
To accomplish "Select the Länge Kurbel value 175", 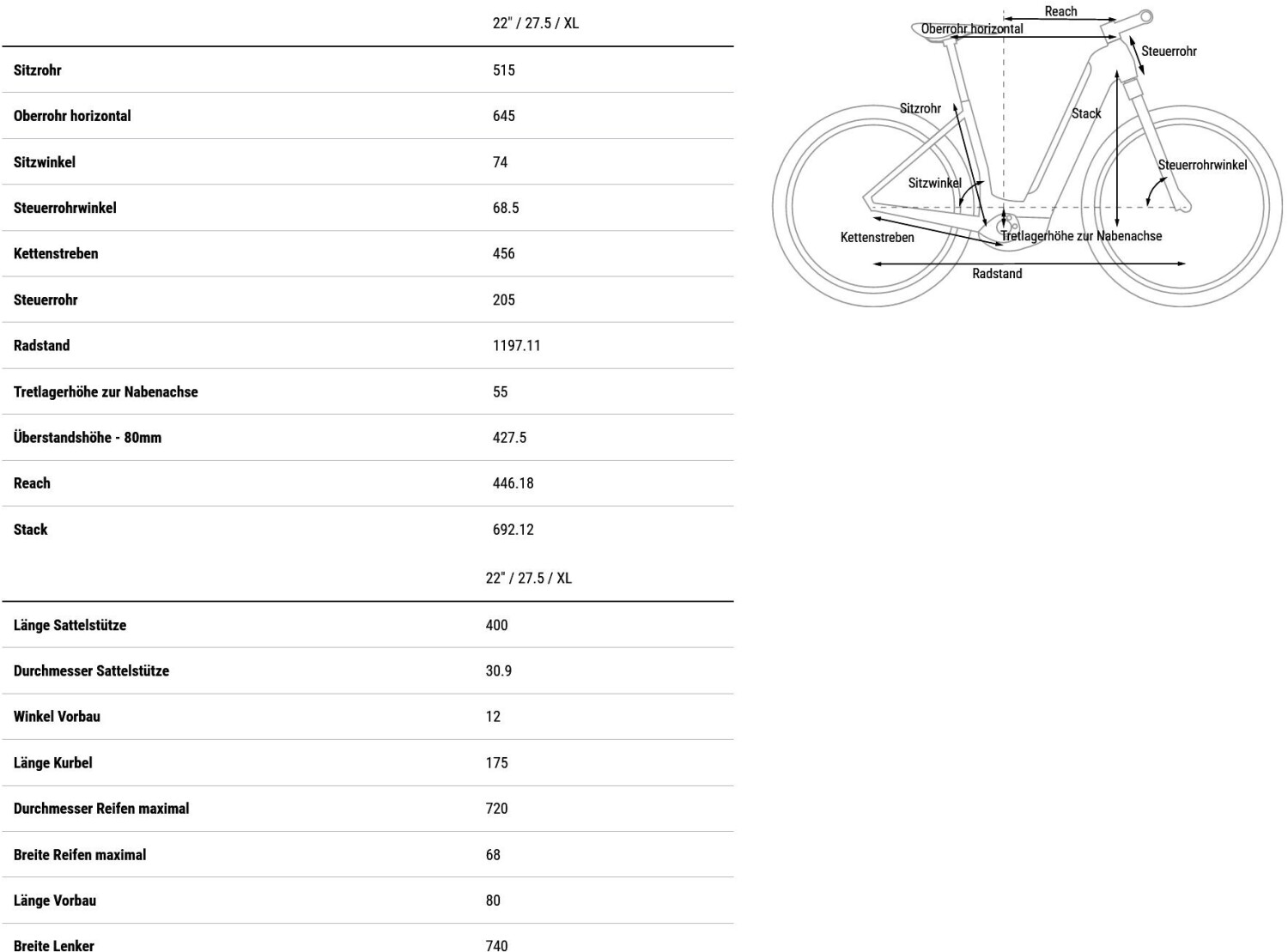I will (x=497, y=762).
